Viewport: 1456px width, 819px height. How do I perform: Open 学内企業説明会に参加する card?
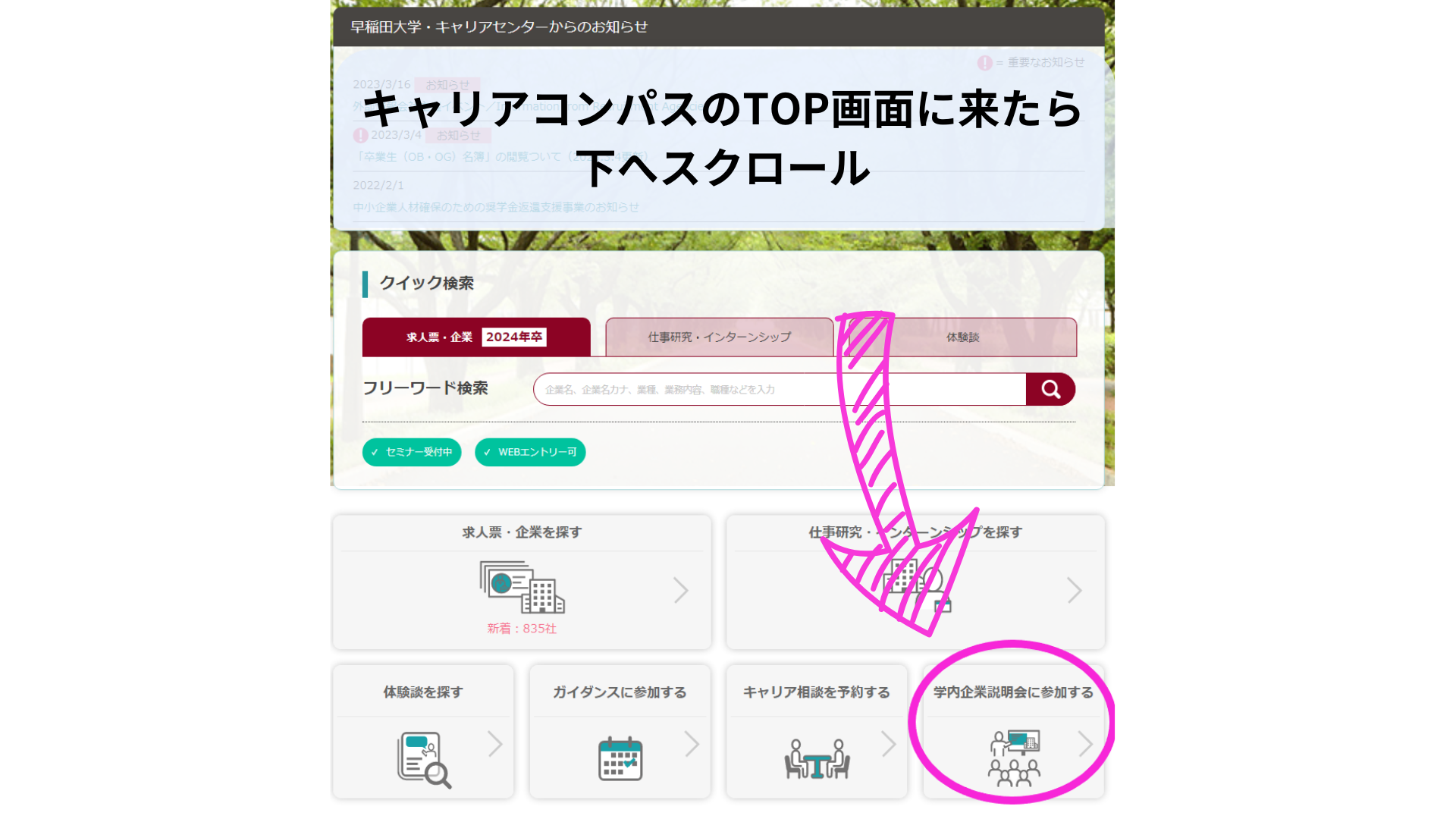click(1013, 731)
